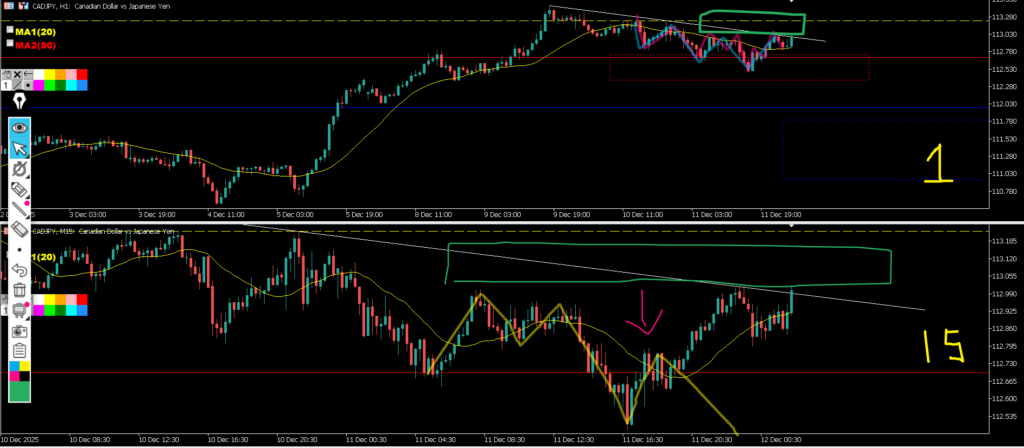Pick the straight line drawing tool
Screen dimensions: 1024x448
[x=20, y=210]
